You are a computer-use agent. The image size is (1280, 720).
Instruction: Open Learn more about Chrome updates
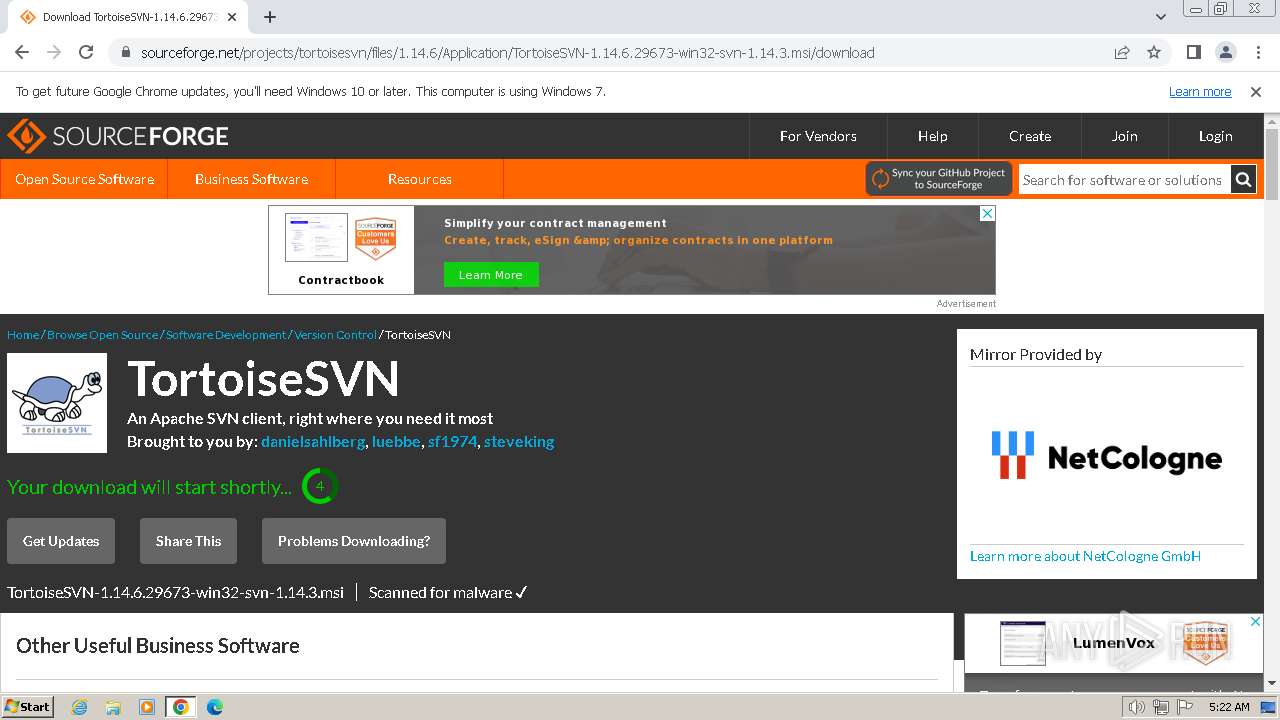pos(1200,91)
